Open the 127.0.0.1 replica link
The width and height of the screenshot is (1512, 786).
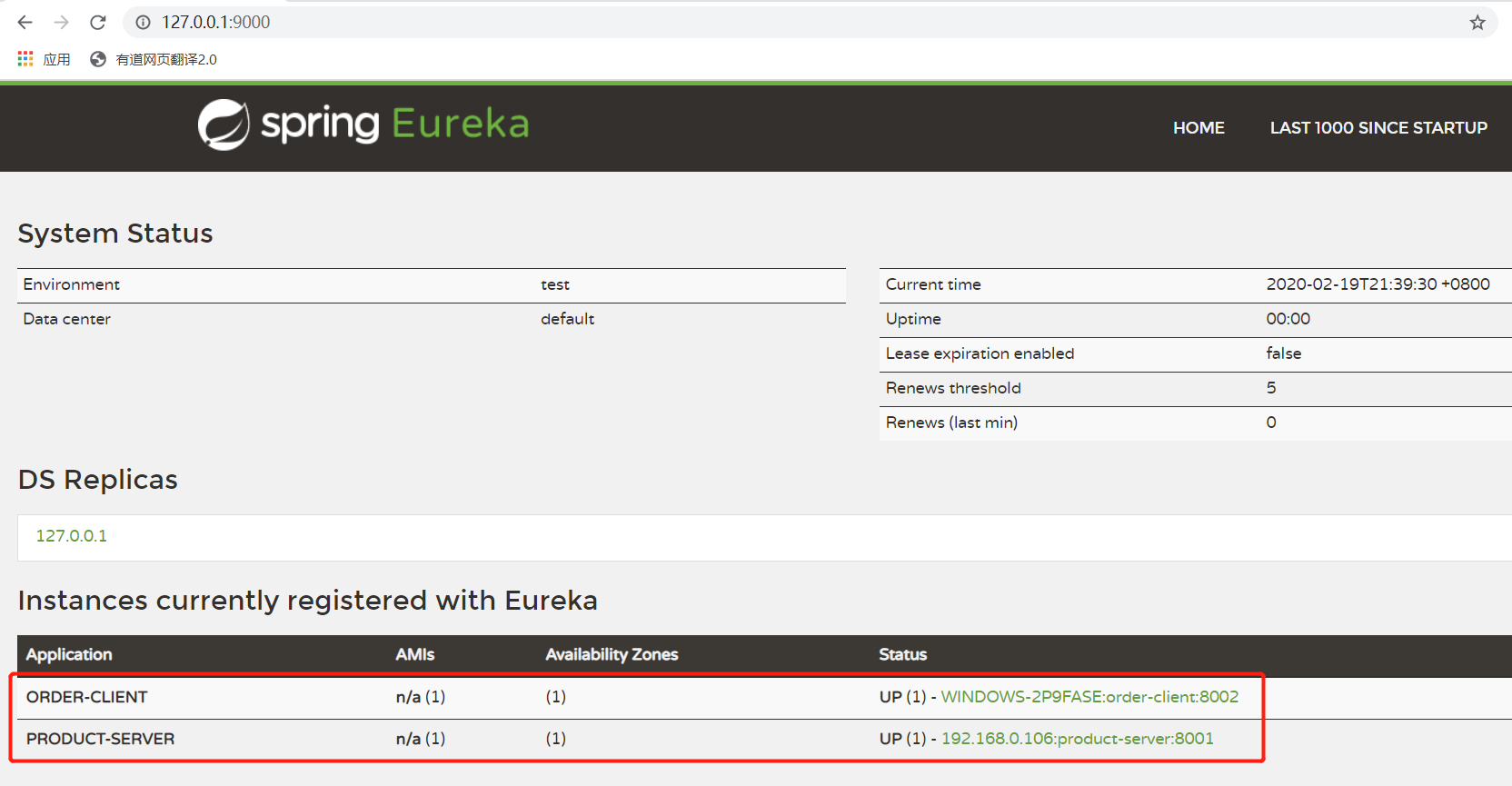[72, 536]
